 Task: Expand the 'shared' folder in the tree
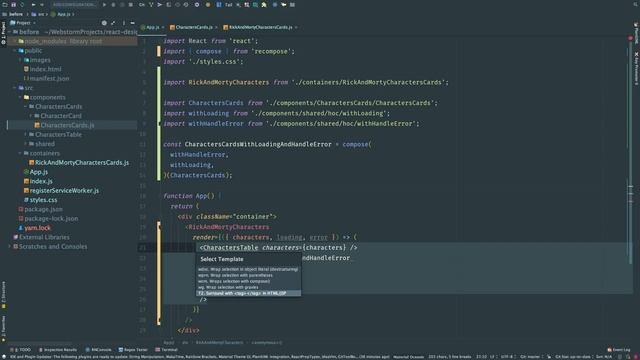pos(25,144)
